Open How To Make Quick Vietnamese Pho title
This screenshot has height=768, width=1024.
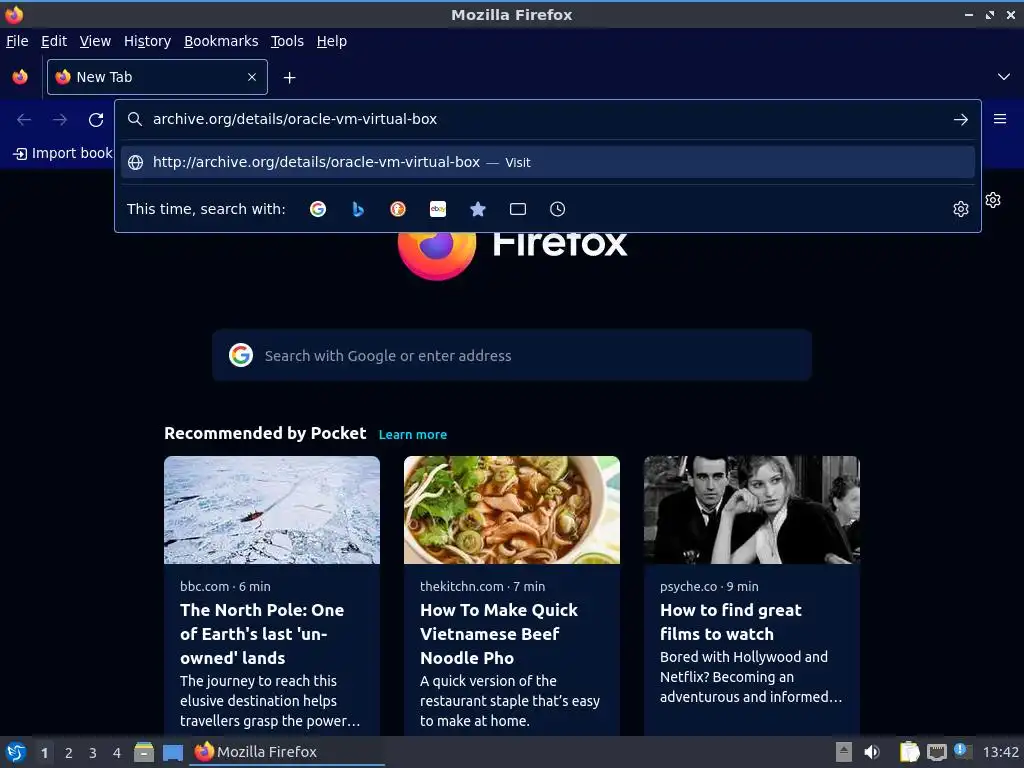pyautogui.click(x=499, y=634)
